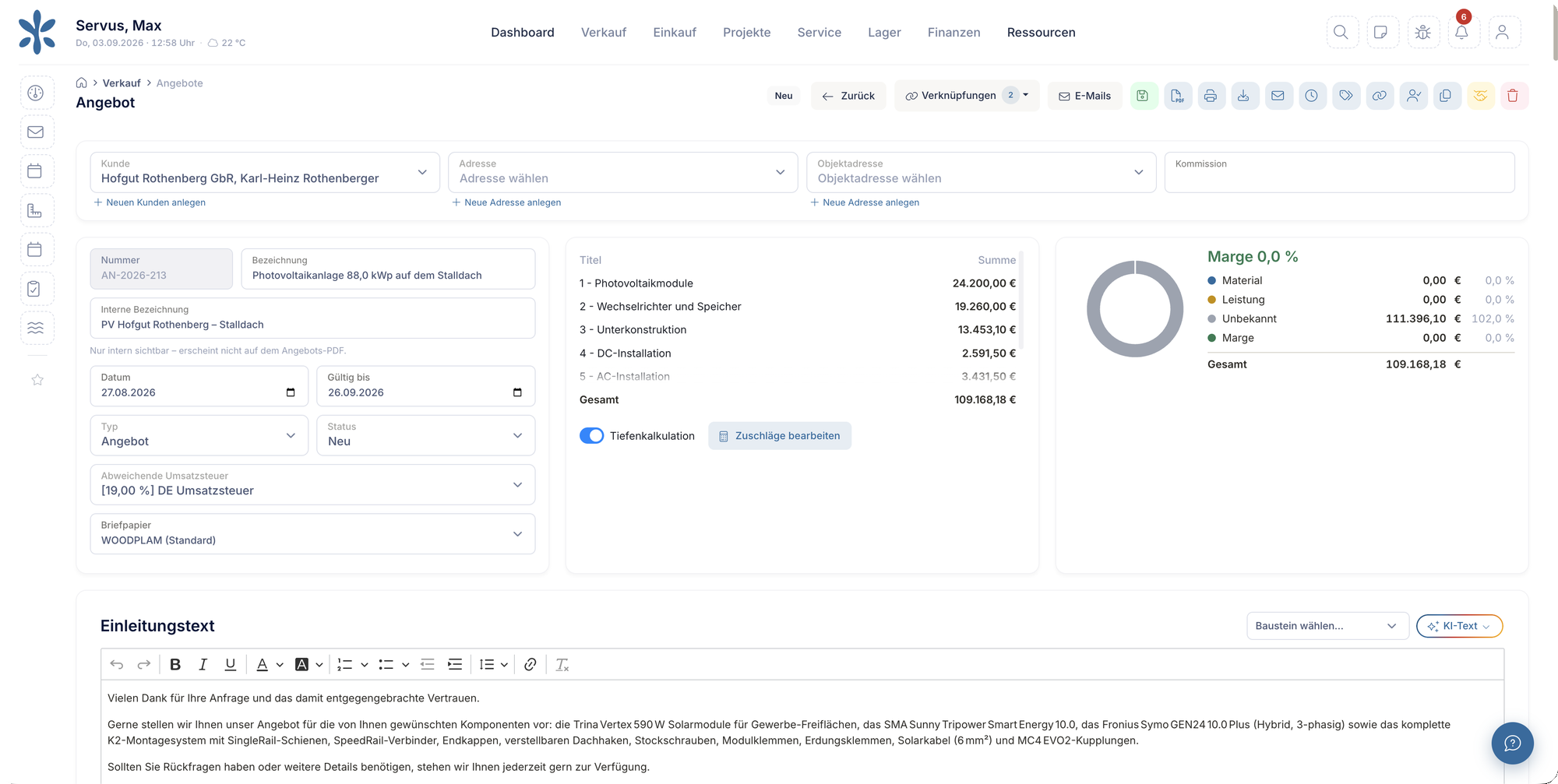Toggle bold formatting in the editor
The height and width of the screenshot is (784, 1558).
(175, 664)
